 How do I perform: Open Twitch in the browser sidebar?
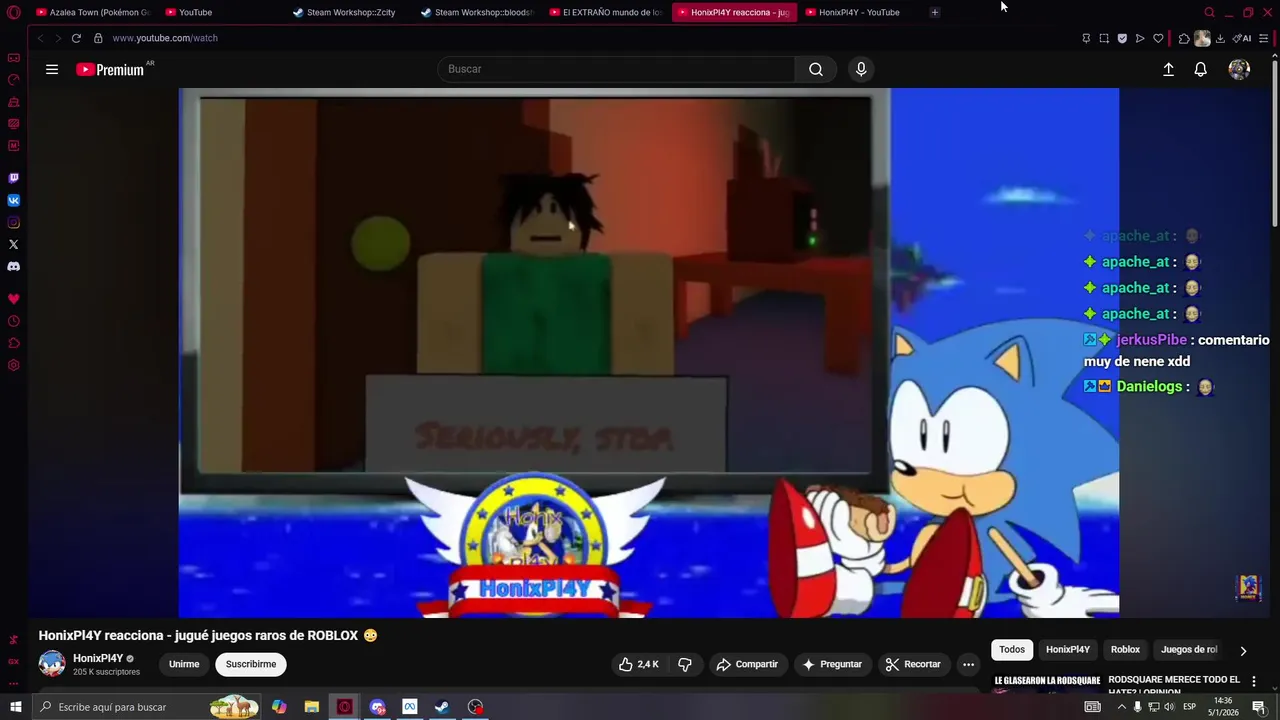[13, 178]
